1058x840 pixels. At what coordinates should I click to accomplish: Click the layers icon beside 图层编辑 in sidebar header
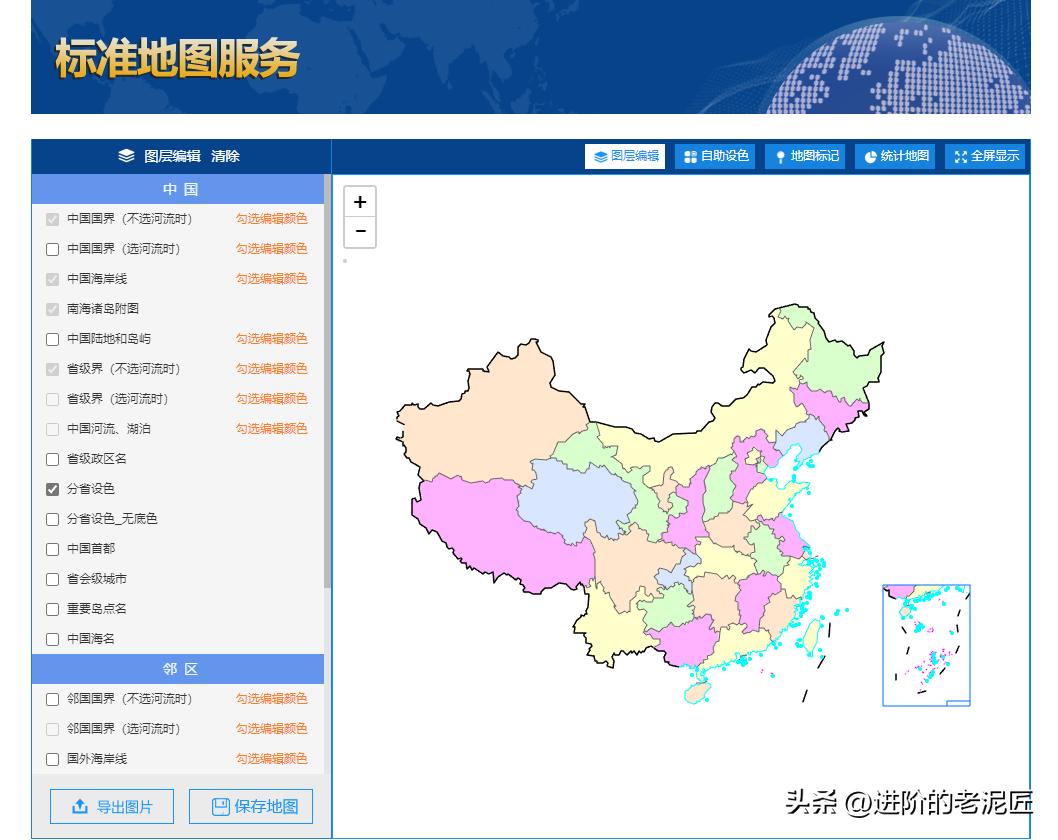pyautogui.click(x=124, y=156)
